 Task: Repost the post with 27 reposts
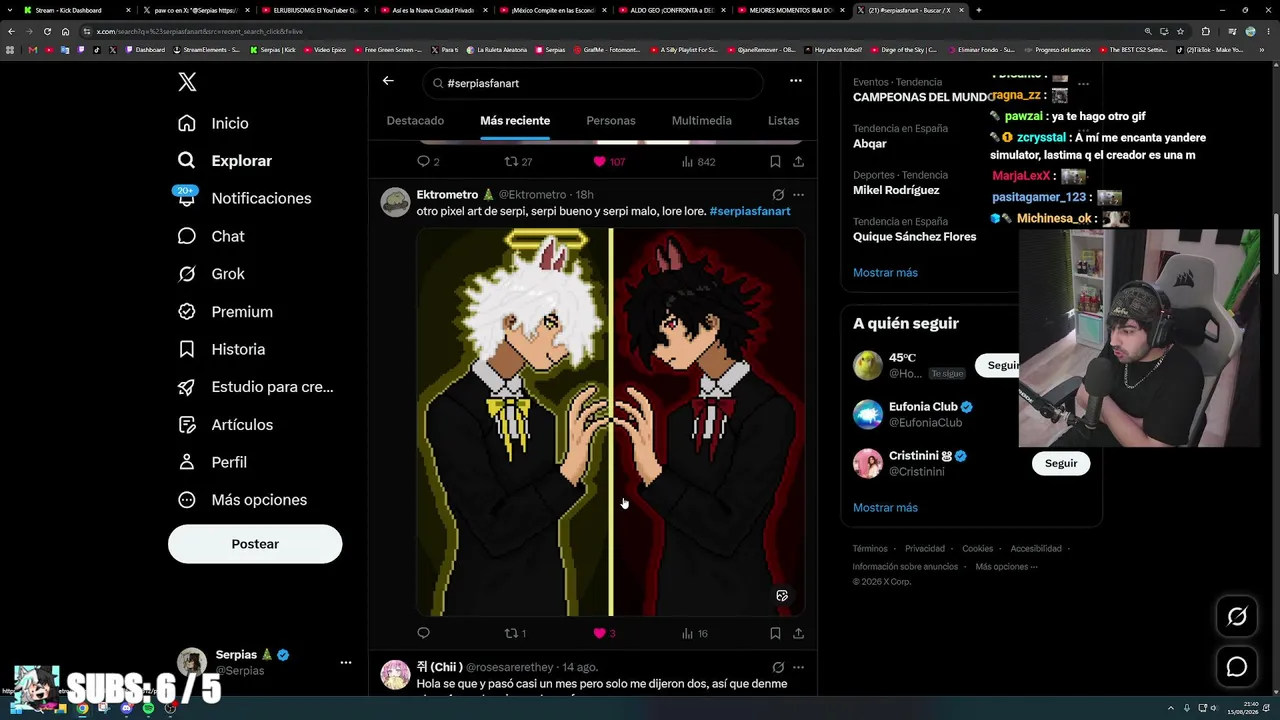[518, 161]
